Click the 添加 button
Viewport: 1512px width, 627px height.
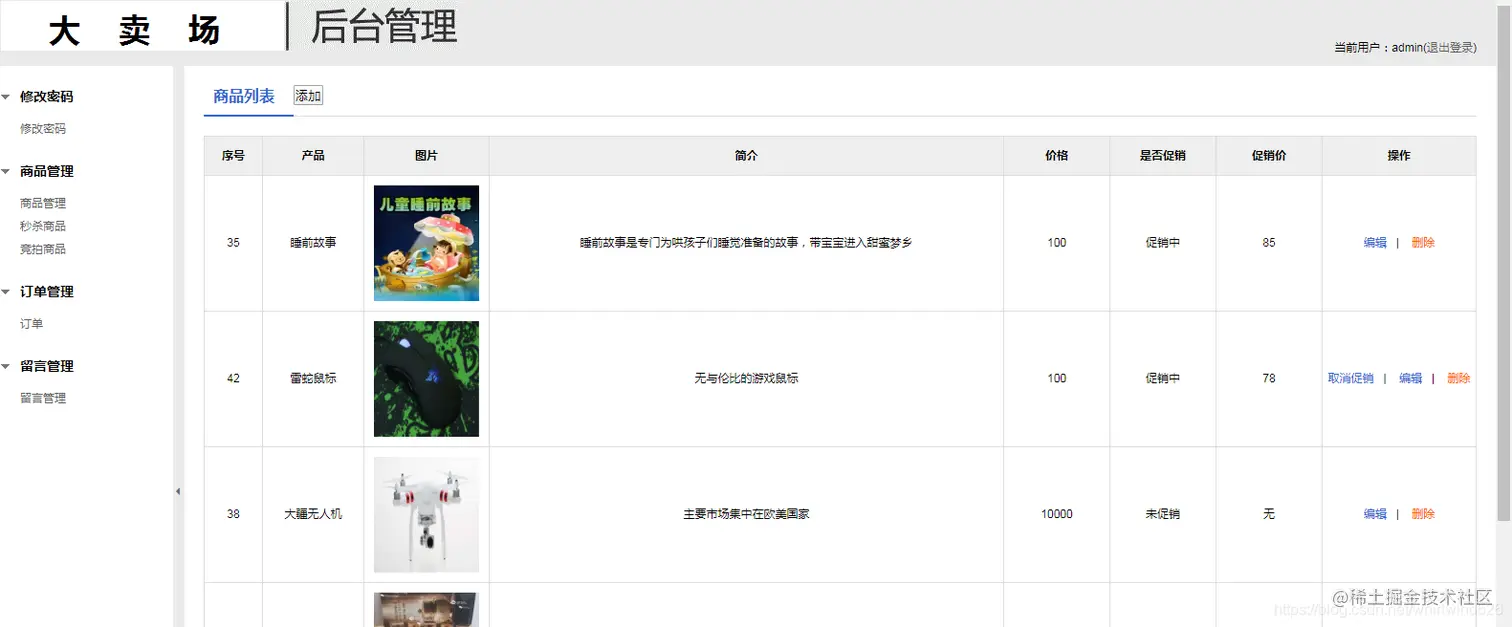click(308, 96)
